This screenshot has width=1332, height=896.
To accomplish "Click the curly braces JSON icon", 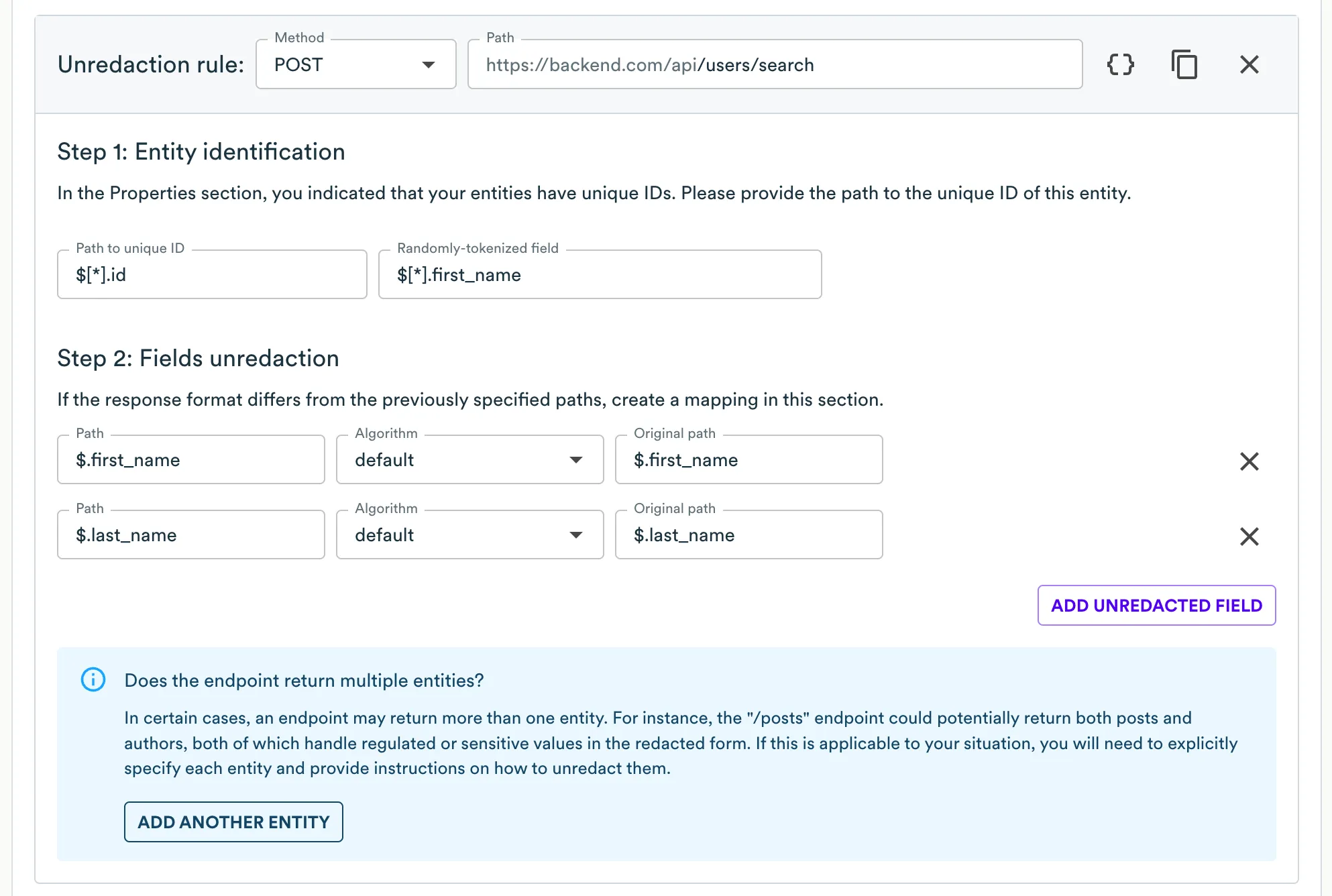I will point(1120,64).
